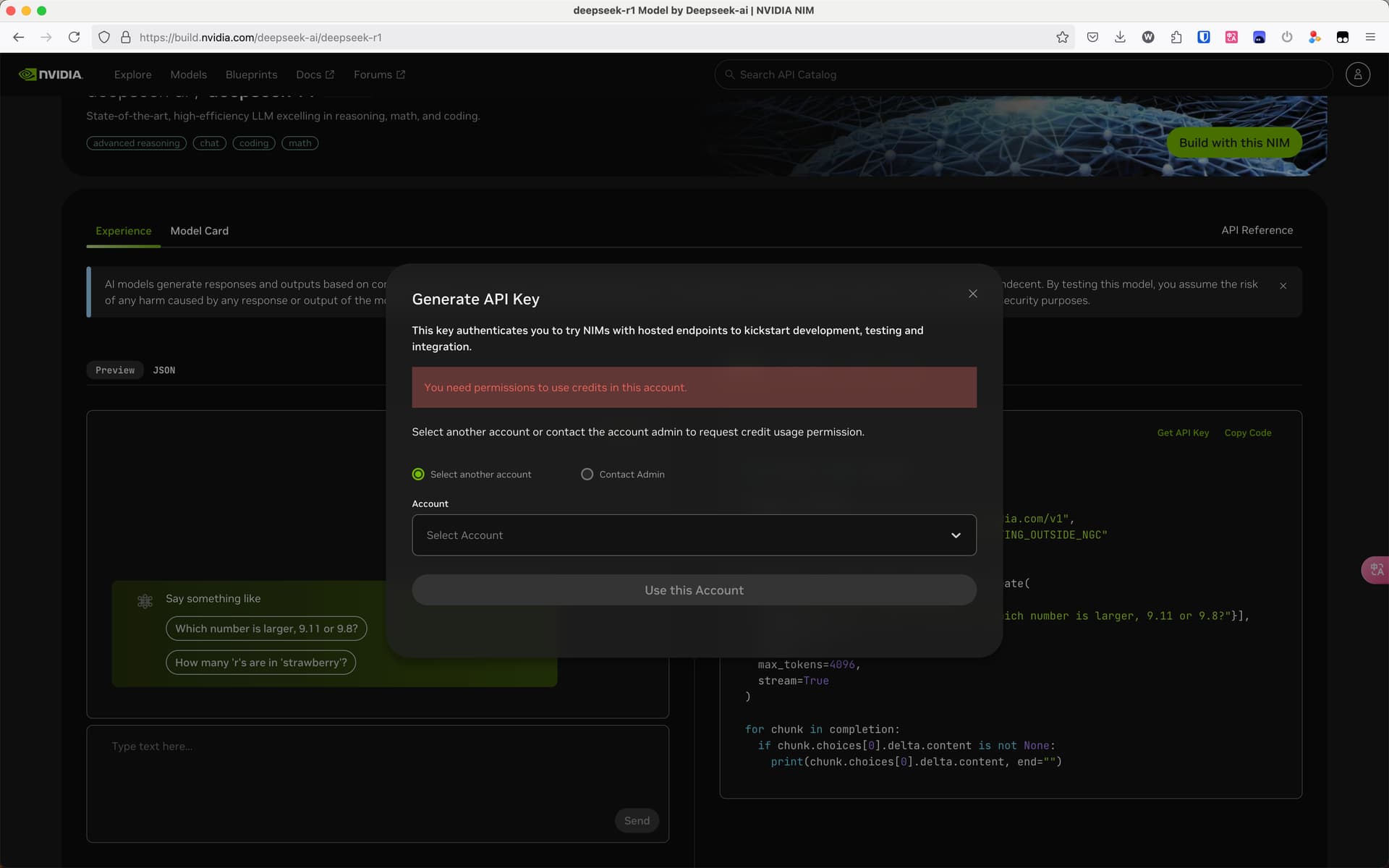The height and width of the screenshot is (868, 1389).
Task: Open the browser hamburger menu
Action: [1370, 37]
